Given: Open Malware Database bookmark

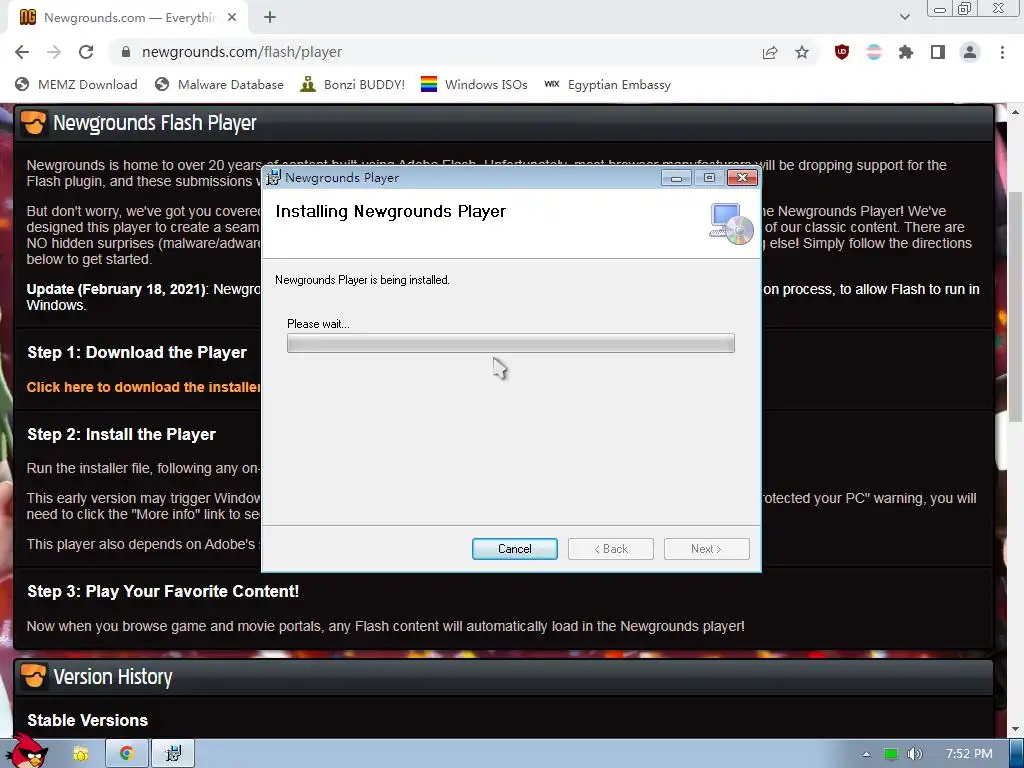Looking at the screenshot, I should pos(219,85).
